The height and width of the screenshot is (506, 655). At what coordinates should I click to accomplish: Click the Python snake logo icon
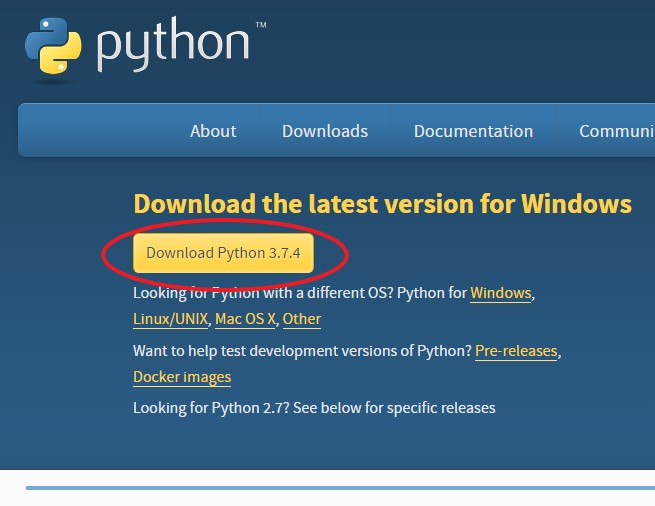(53, 46)
